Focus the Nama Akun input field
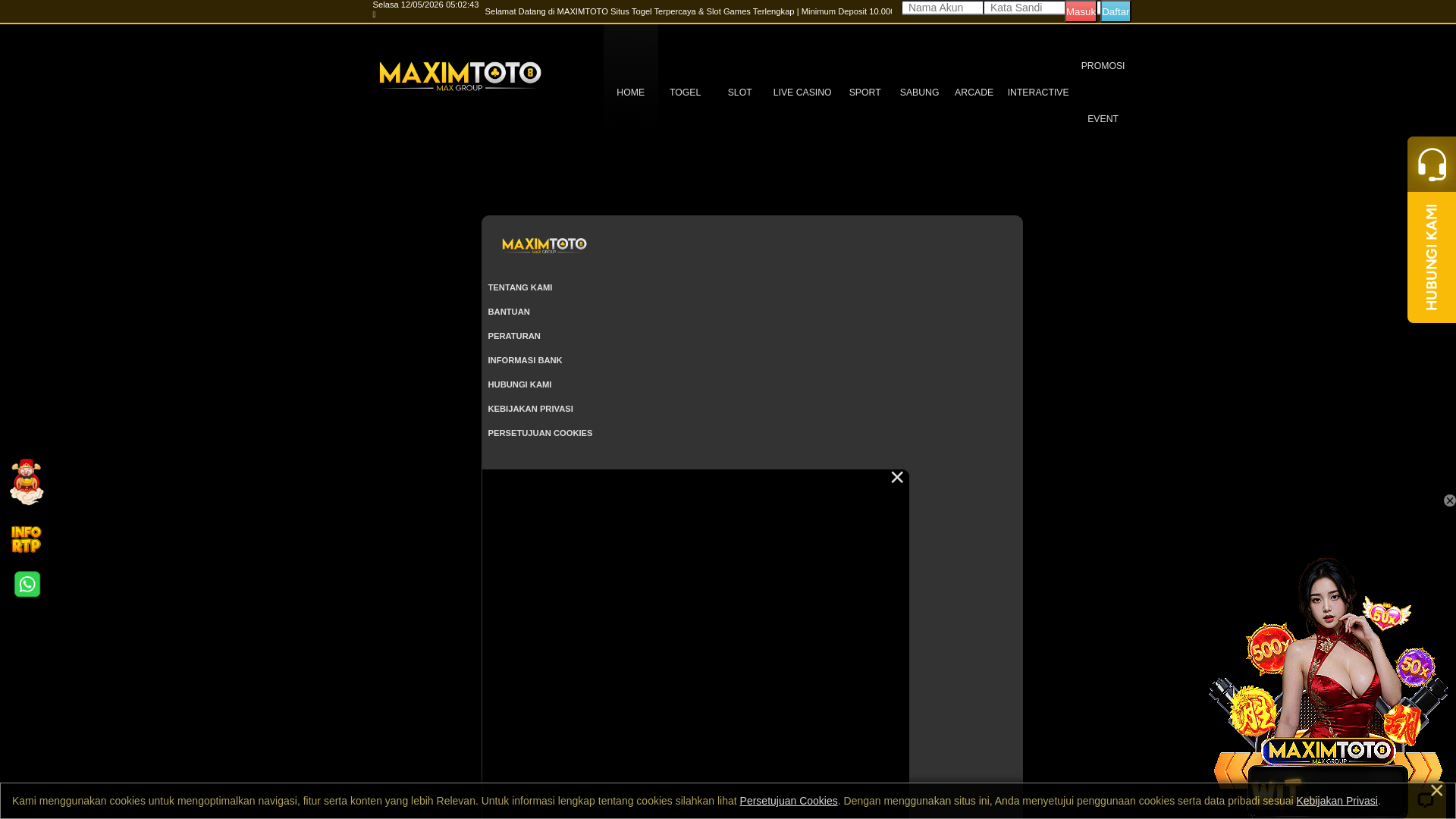 click(x=943, y=8)
